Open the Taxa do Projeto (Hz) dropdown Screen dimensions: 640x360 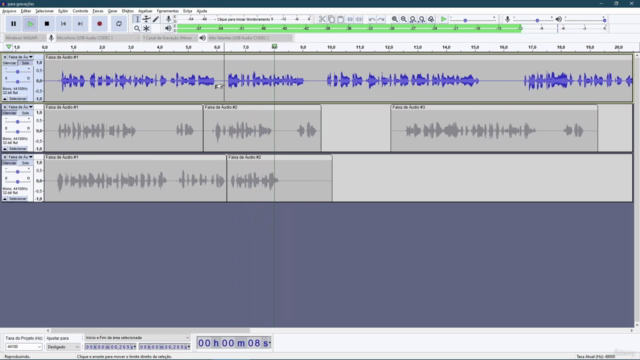23,347
